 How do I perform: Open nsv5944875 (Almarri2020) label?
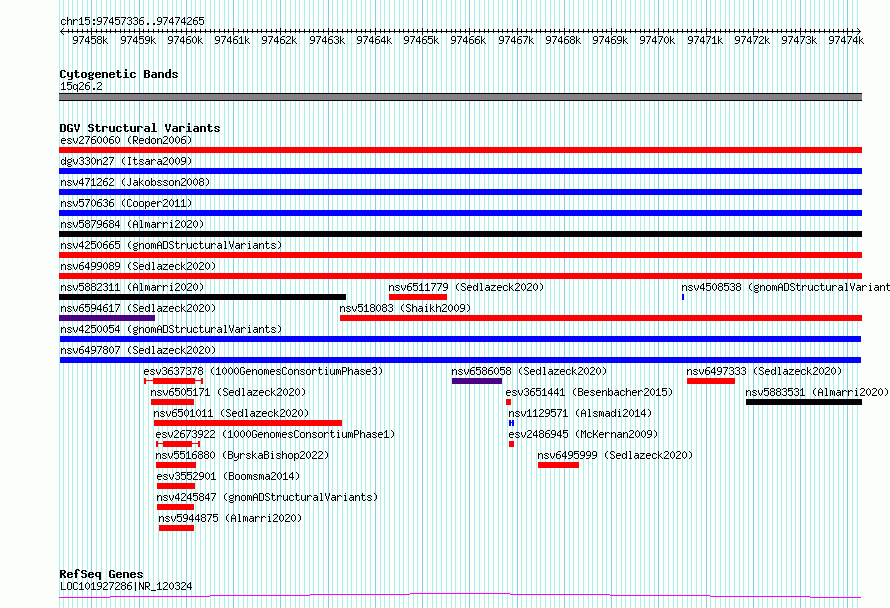[x=230, y=518]
